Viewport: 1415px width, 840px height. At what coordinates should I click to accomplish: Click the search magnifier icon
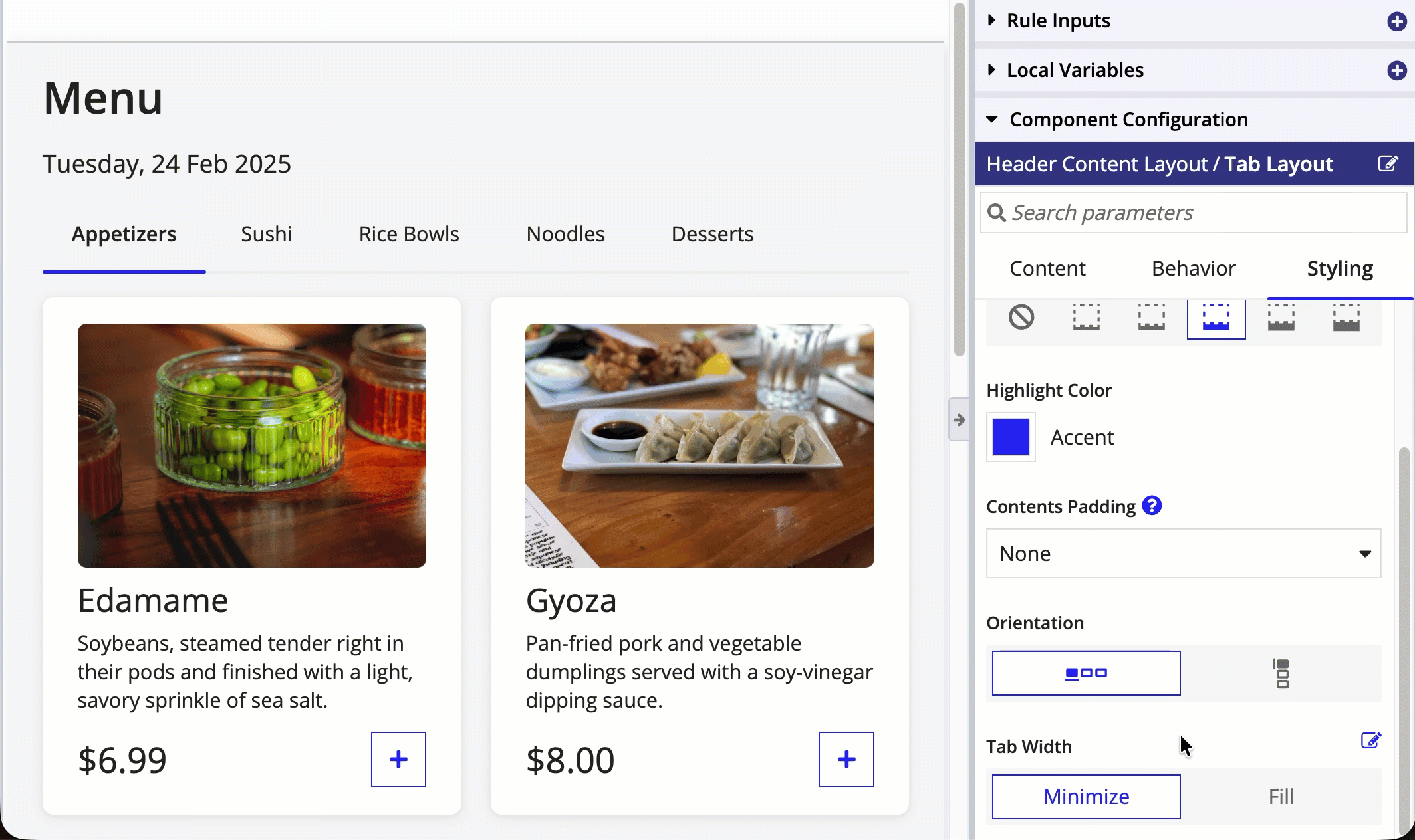point(996,213)
